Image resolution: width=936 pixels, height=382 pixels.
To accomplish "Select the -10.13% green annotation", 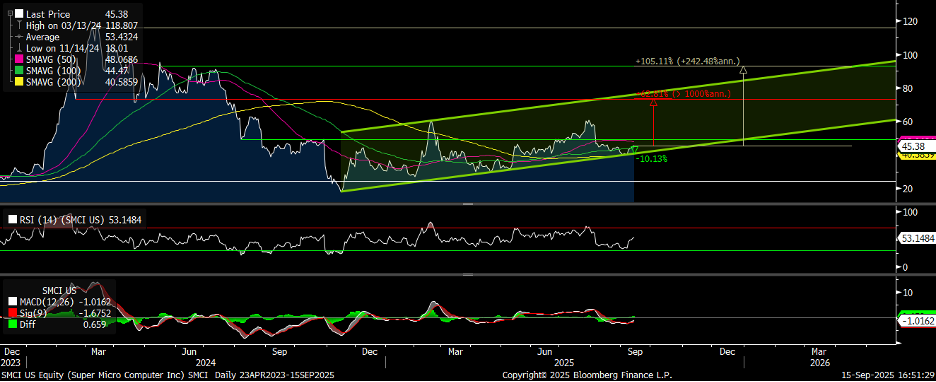I will pos(651,159).
